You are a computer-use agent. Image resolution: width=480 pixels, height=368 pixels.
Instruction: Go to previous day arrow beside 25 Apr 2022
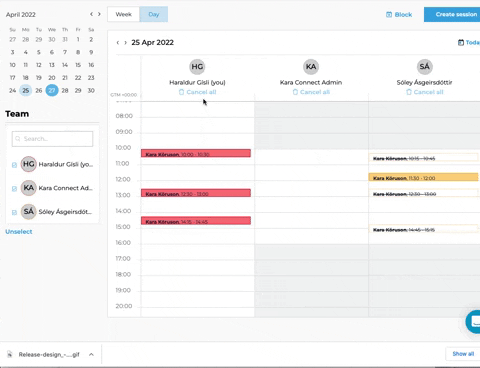(118, 43)
